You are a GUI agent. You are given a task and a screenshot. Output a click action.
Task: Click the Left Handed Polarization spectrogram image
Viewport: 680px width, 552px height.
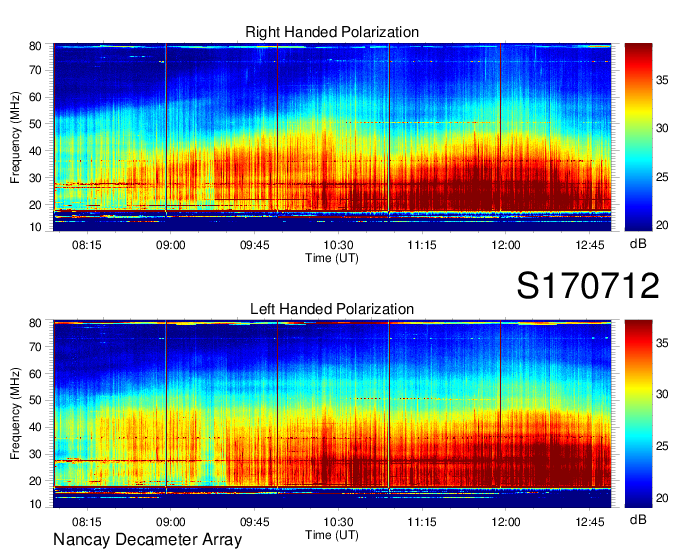[x=332, y=414]
